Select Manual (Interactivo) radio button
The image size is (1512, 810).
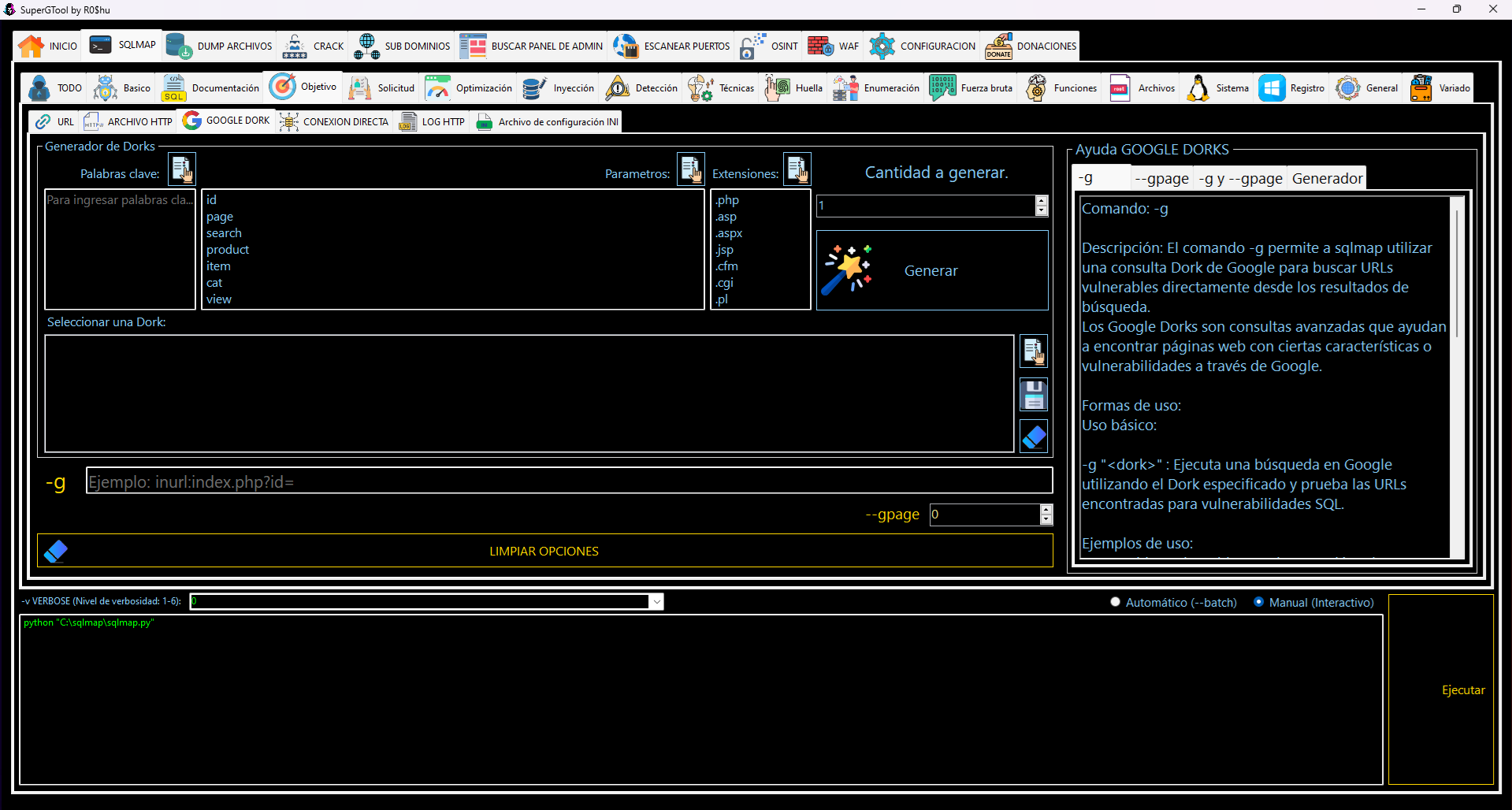pos(1258,602)
